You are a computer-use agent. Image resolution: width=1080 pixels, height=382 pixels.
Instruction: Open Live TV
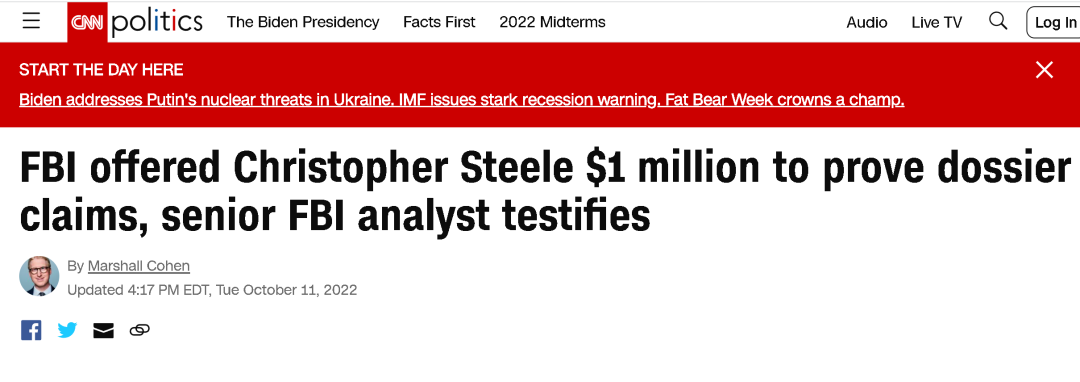click(937, 22)
